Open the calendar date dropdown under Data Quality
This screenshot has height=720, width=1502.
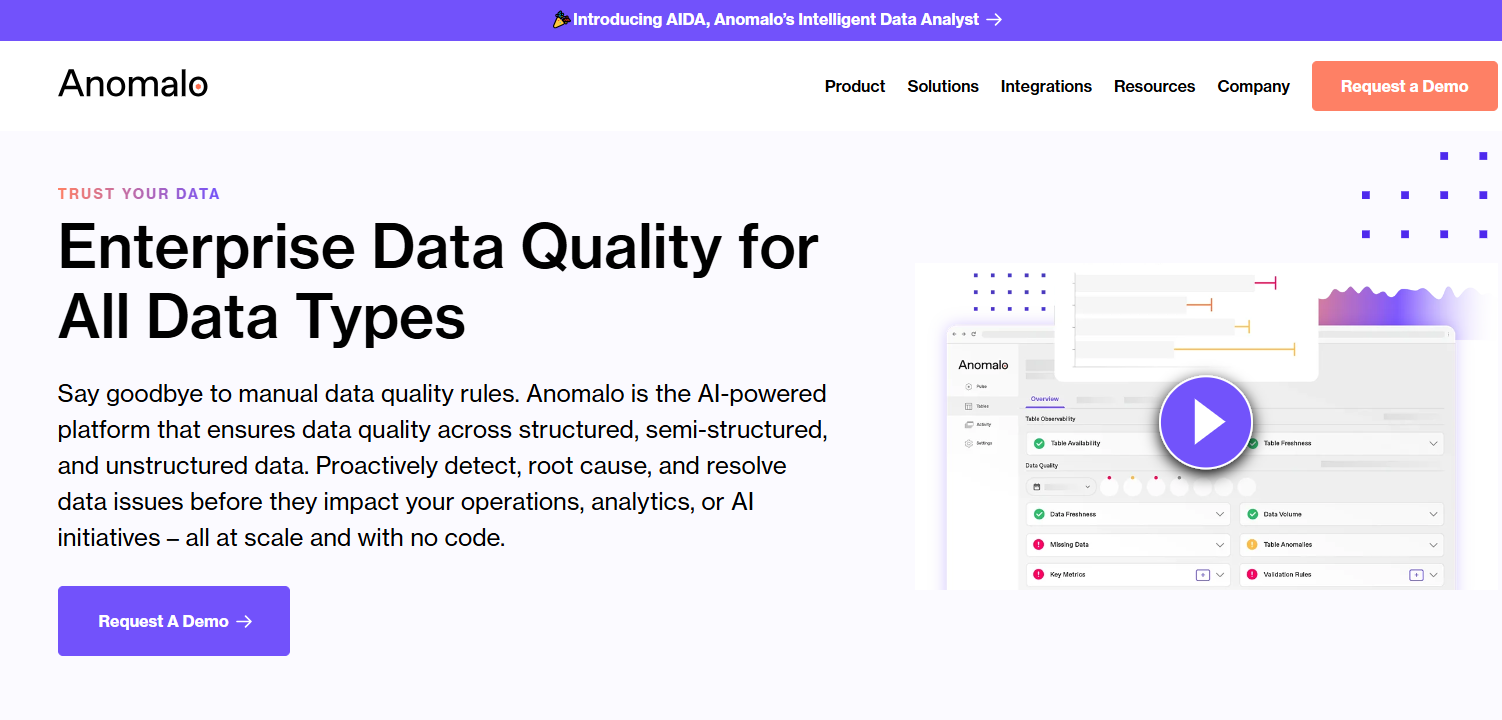pyautogui.click(x=1061, y=487)
